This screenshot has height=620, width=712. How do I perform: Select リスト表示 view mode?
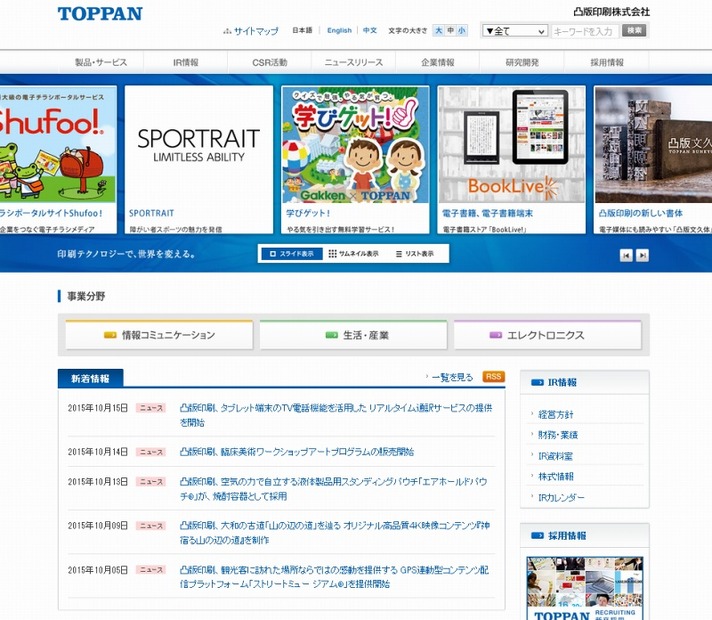[x=415, y=253]
